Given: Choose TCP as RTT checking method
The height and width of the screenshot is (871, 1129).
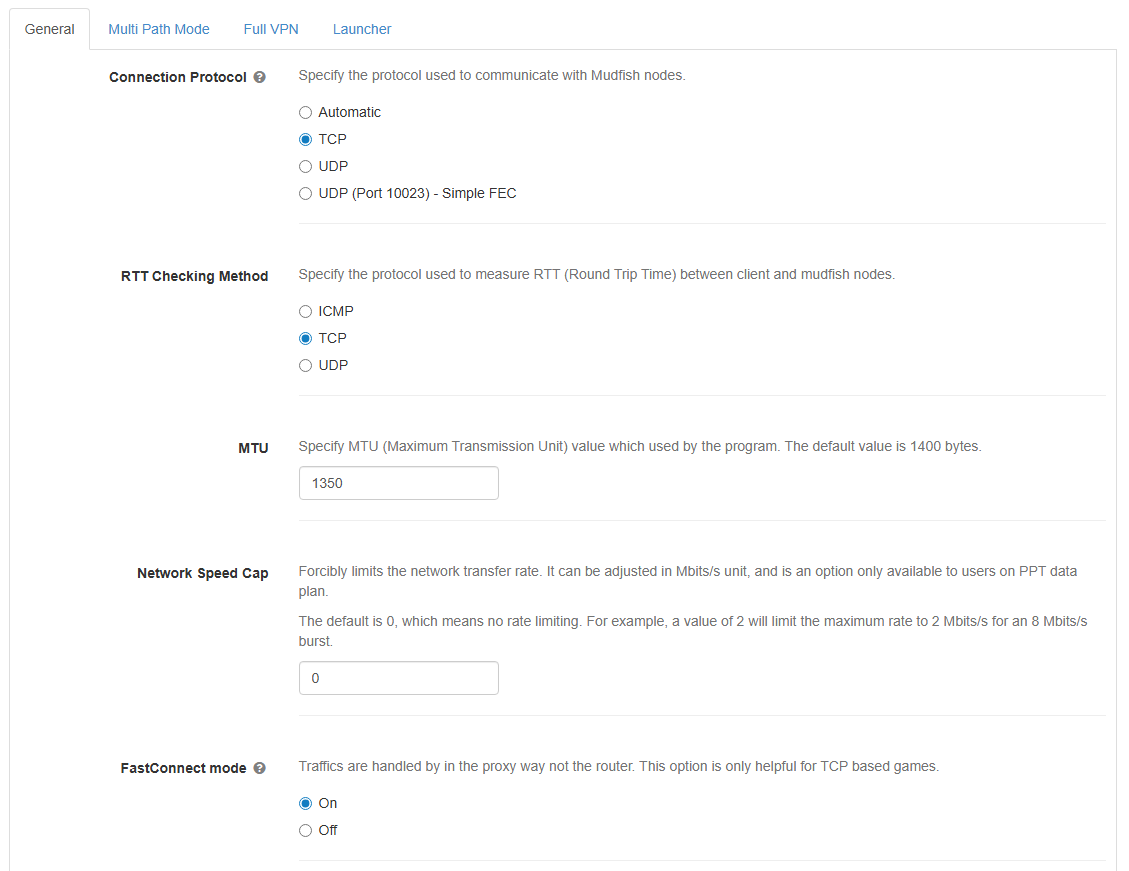Looking at the screenshot, I should click(x=305, y=338).
